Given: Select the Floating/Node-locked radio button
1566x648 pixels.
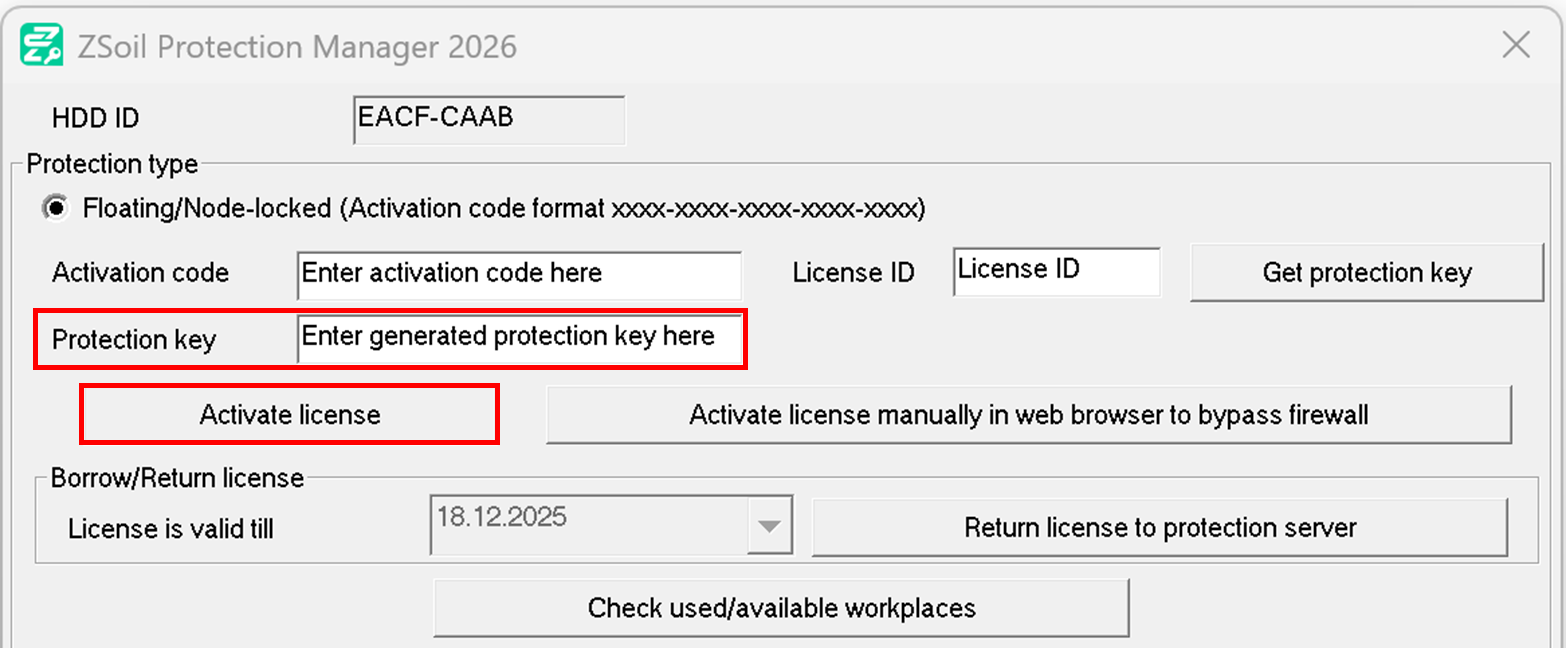Looking at the screenshot, I should tap(57, 209).
